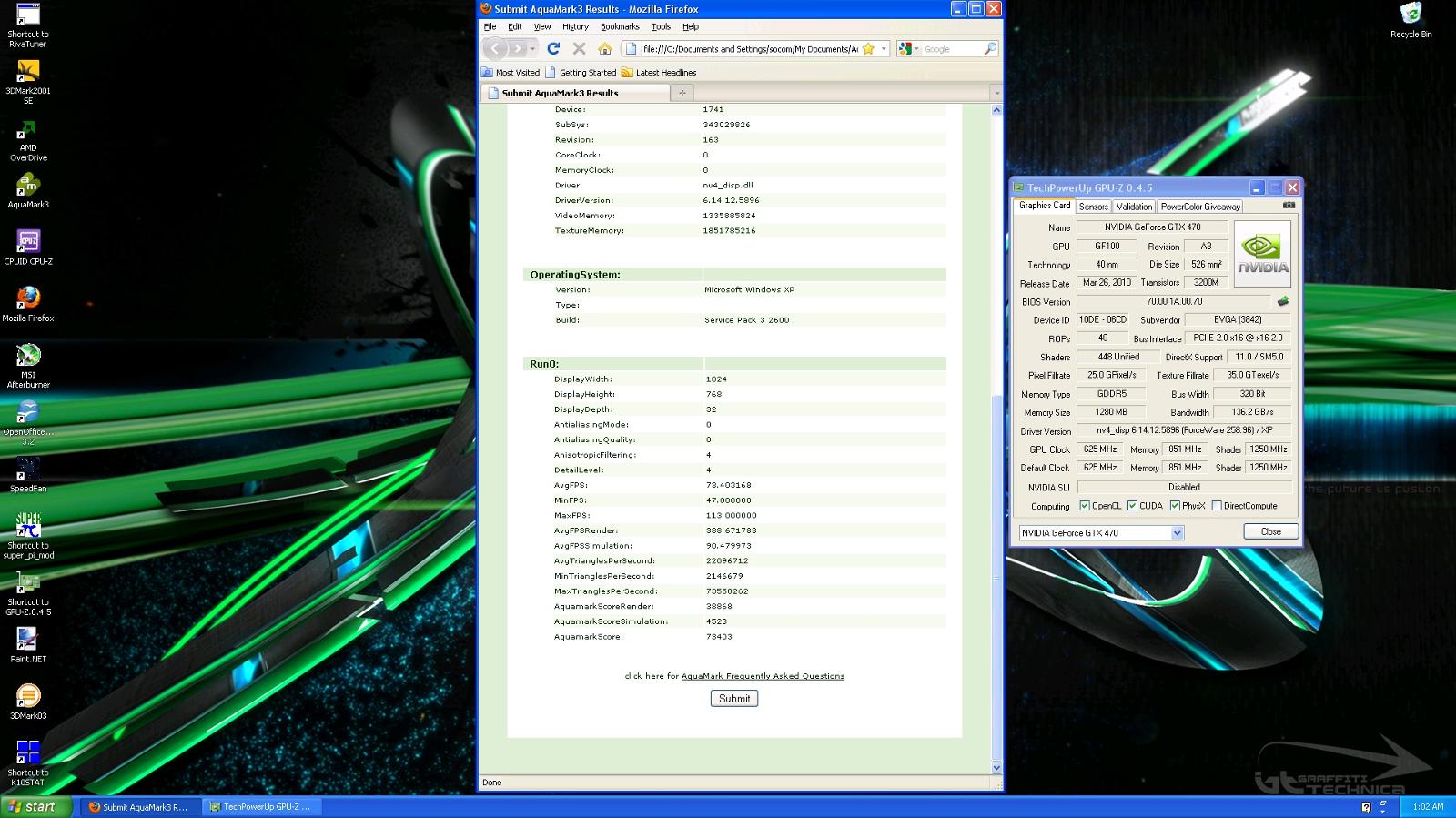
Task: Expand the URL bar history dropdown
Action: [x=884, y=49]
